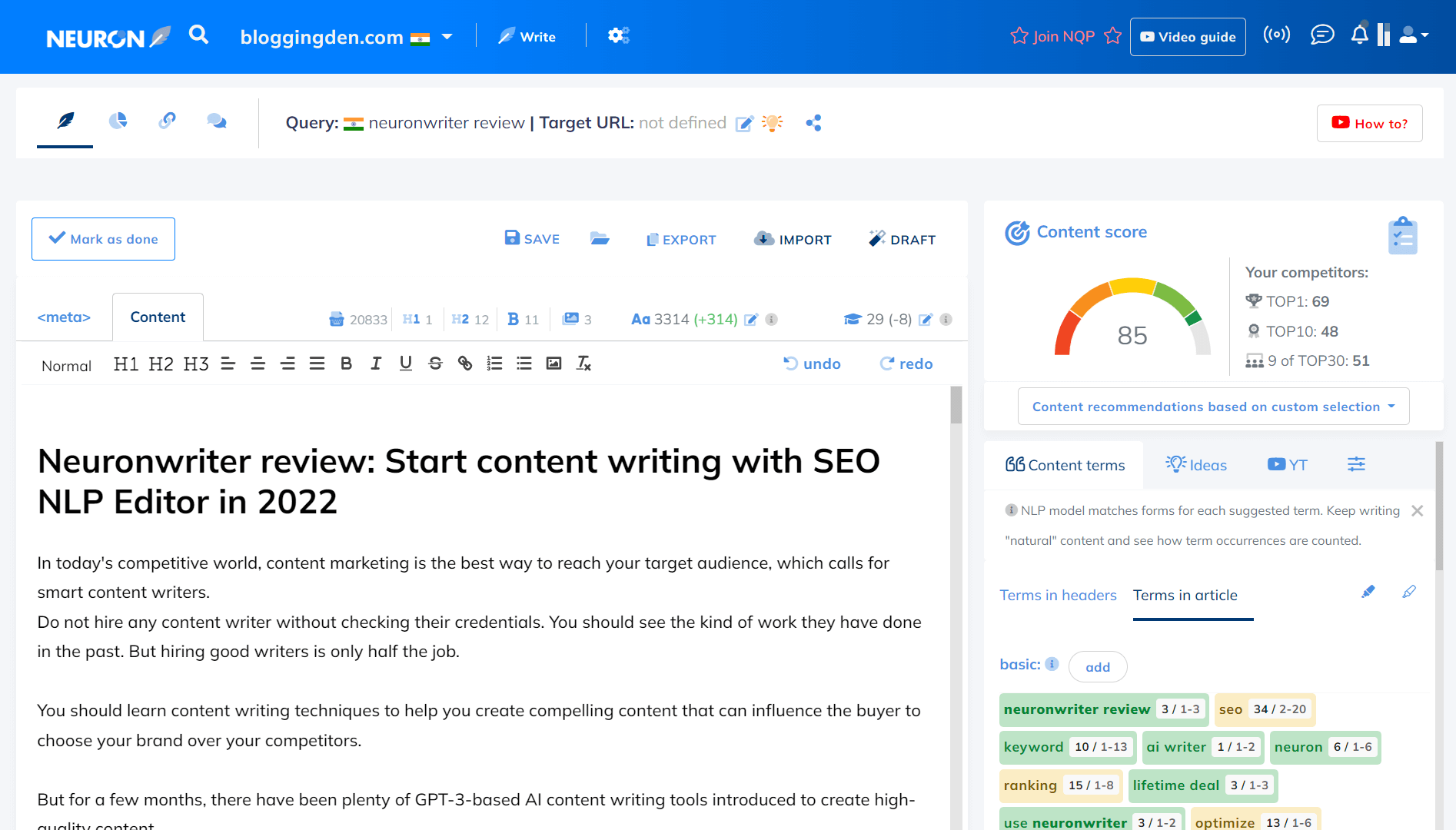Screen dimensions: 1456x830
Task: Edit the readability target pencil icon
Action: 926,319
